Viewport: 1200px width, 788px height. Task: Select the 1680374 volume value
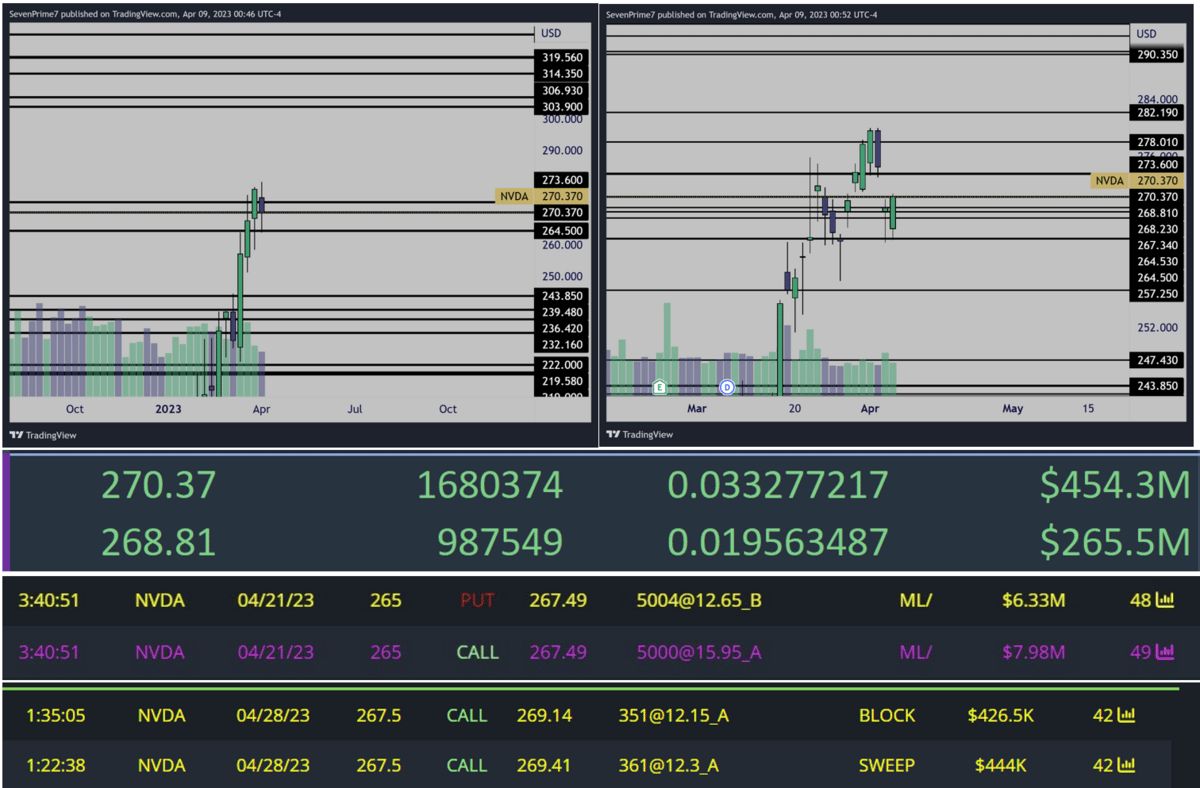490,485
